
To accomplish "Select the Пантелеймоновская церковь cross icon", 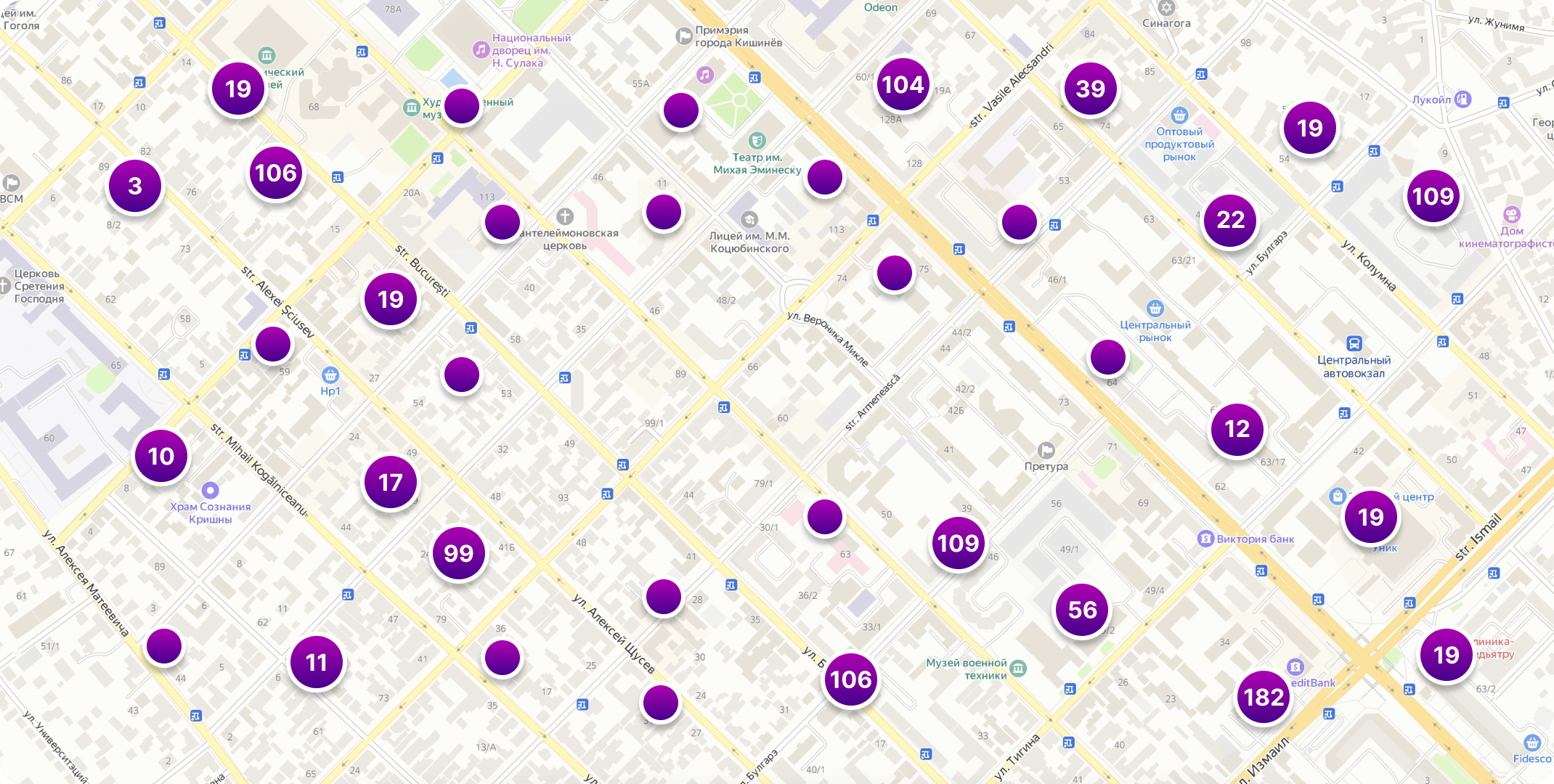I will [565, 216].
